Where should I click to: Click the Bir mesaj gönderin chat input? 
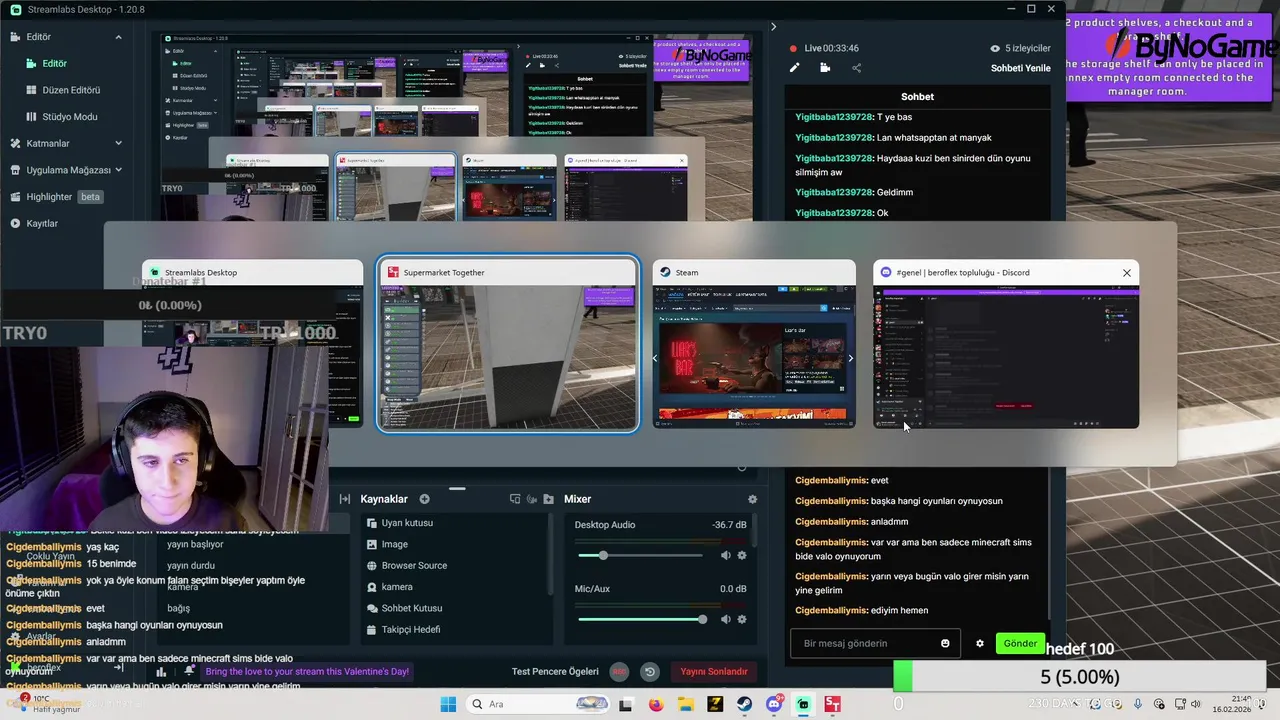click(864, 643)
